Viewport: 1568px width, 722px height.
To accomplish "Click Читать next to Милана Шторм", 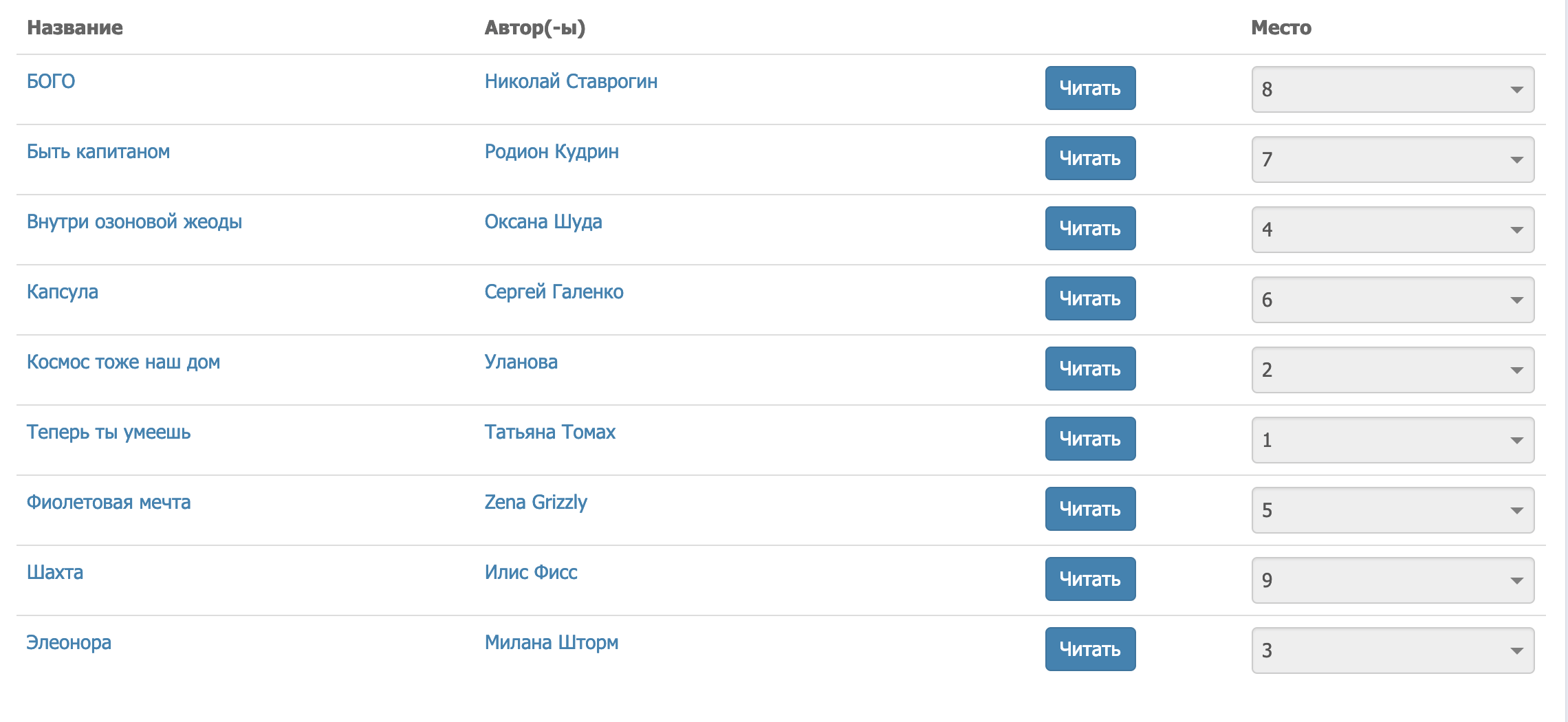I will (1090, 649).
